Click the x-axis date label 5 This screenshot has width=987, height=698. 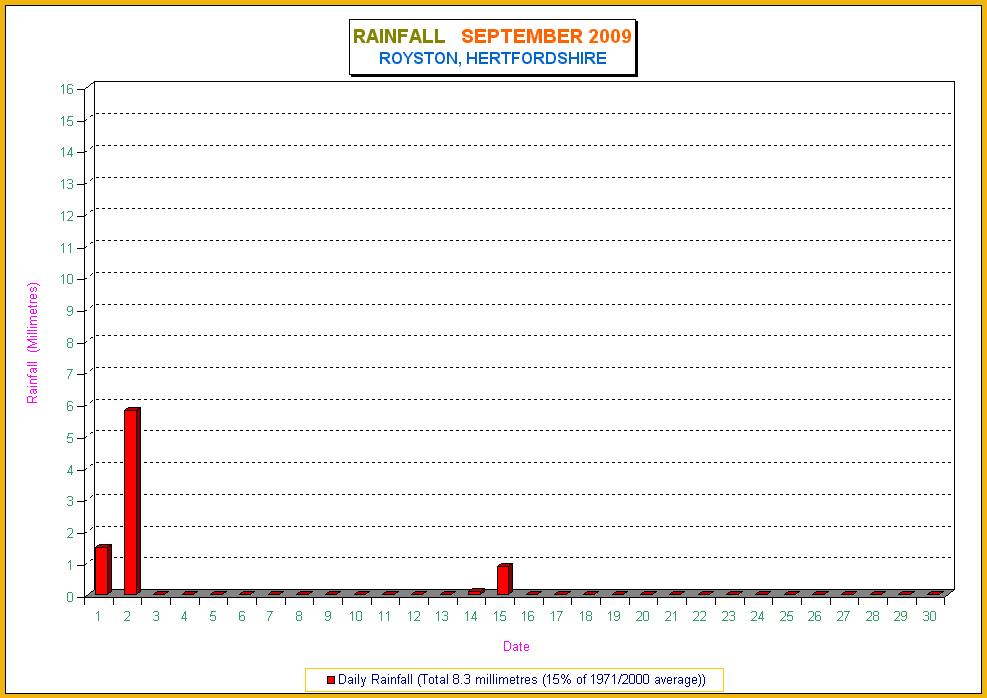point(213,617)
